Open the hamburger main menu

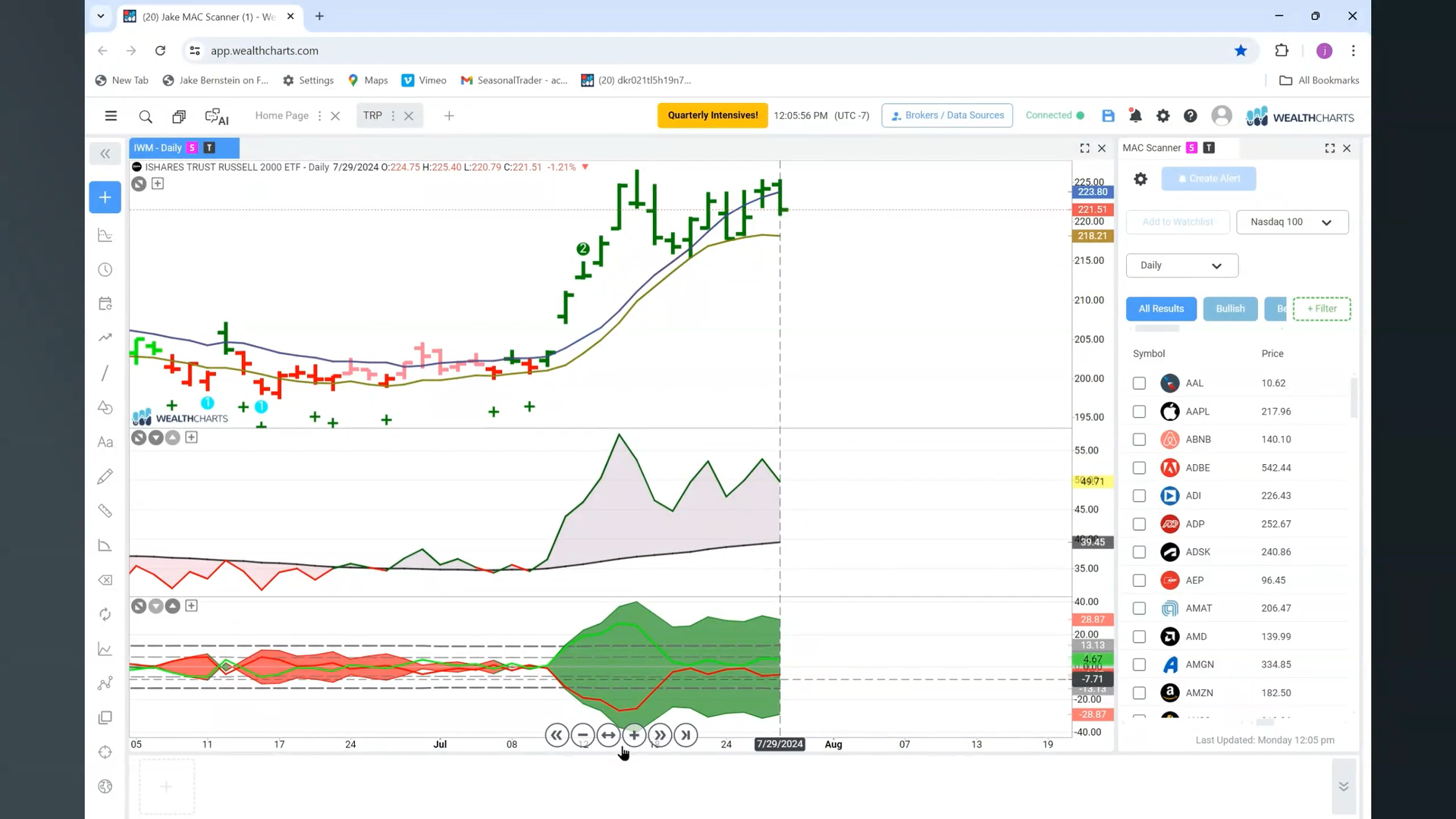[x=111, y=116]
